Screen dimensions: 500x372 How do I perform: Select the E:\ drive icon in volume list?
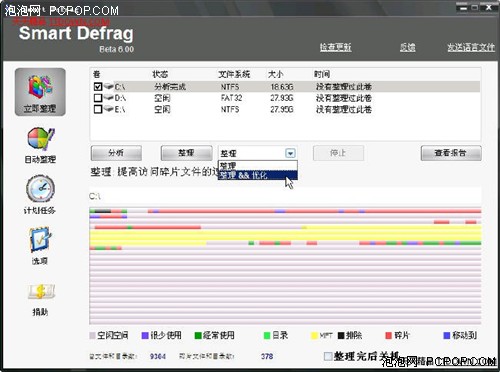109,109
